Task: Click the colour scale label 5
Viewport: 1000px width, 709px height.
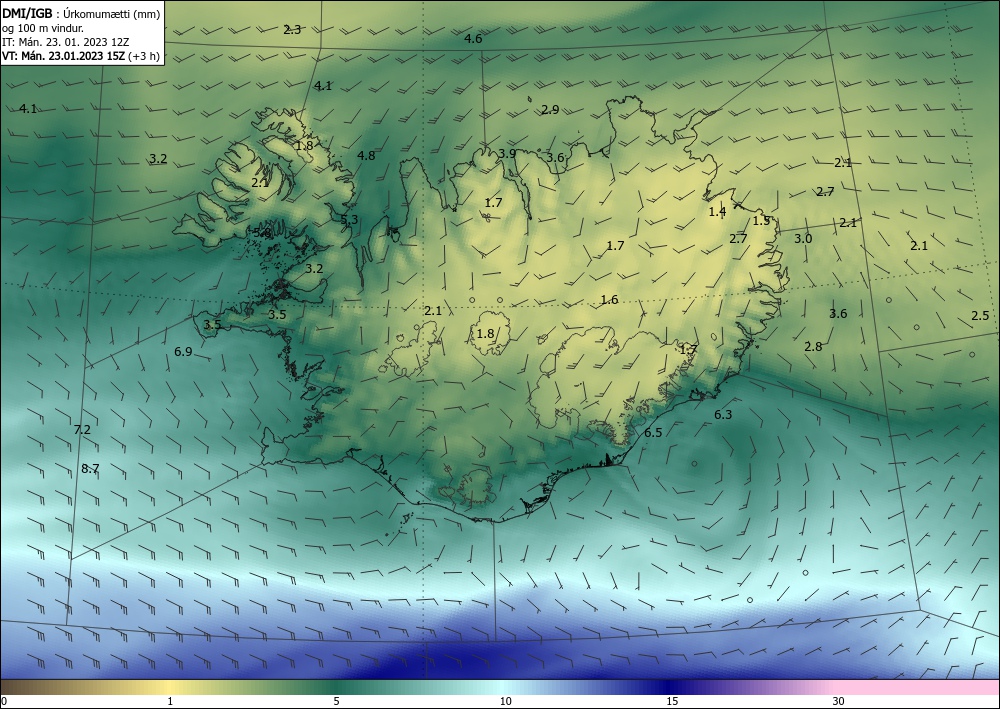Action: (x=336, y=702)
